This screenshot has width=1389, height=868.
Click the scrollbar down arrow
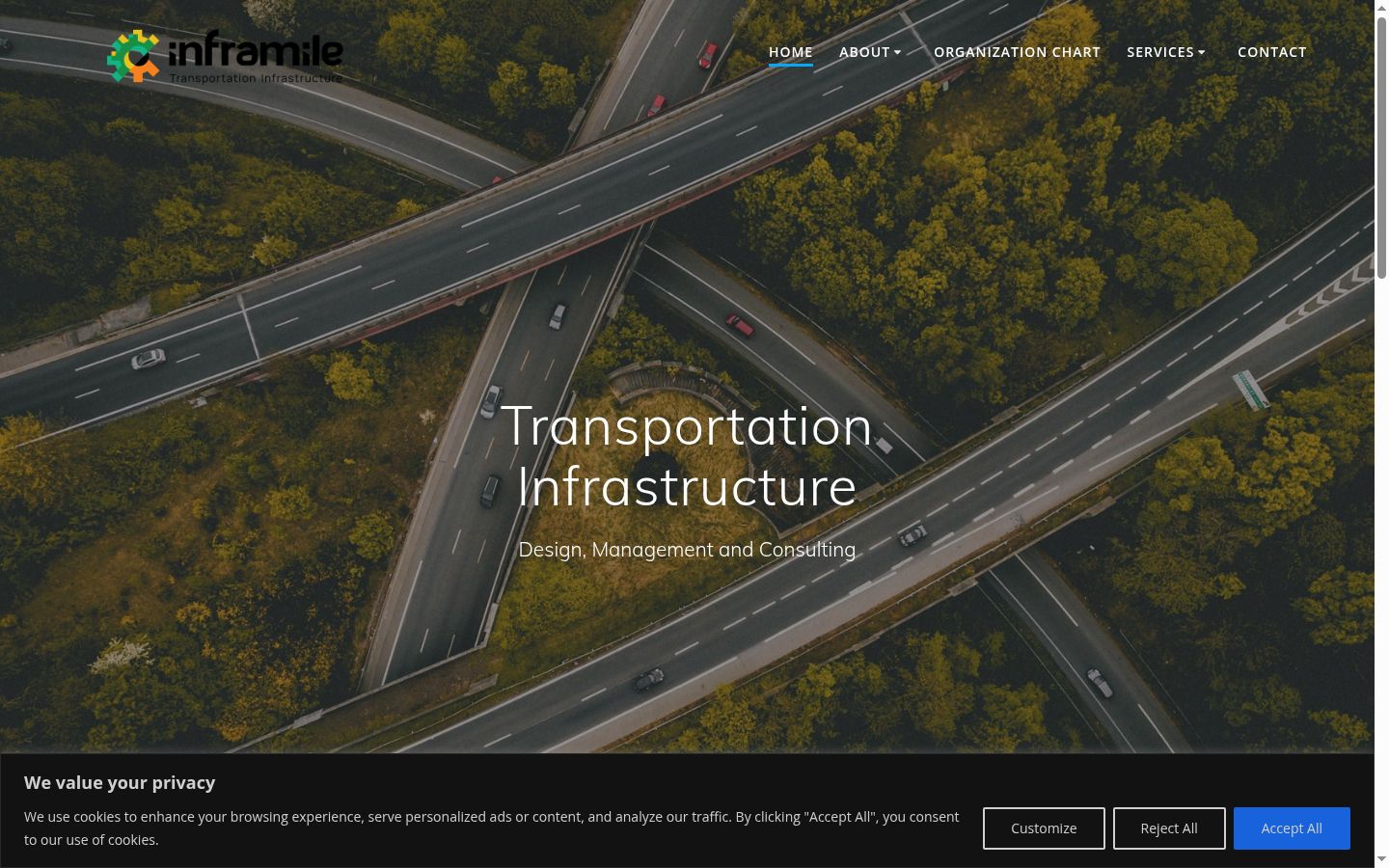tap(1381, 859)
